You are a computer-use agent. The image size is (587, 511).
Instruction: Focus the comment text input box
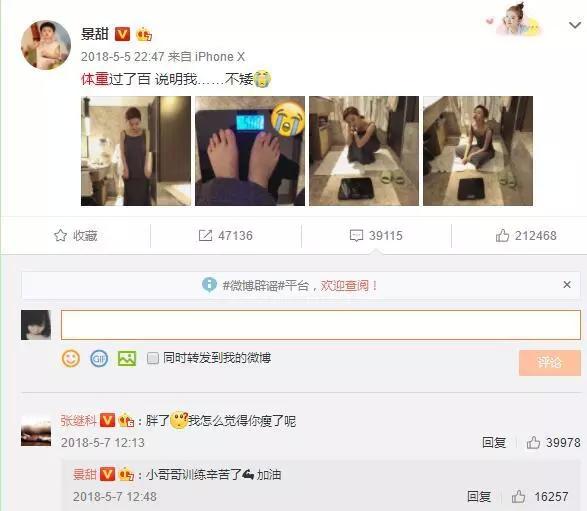[321, 325]
